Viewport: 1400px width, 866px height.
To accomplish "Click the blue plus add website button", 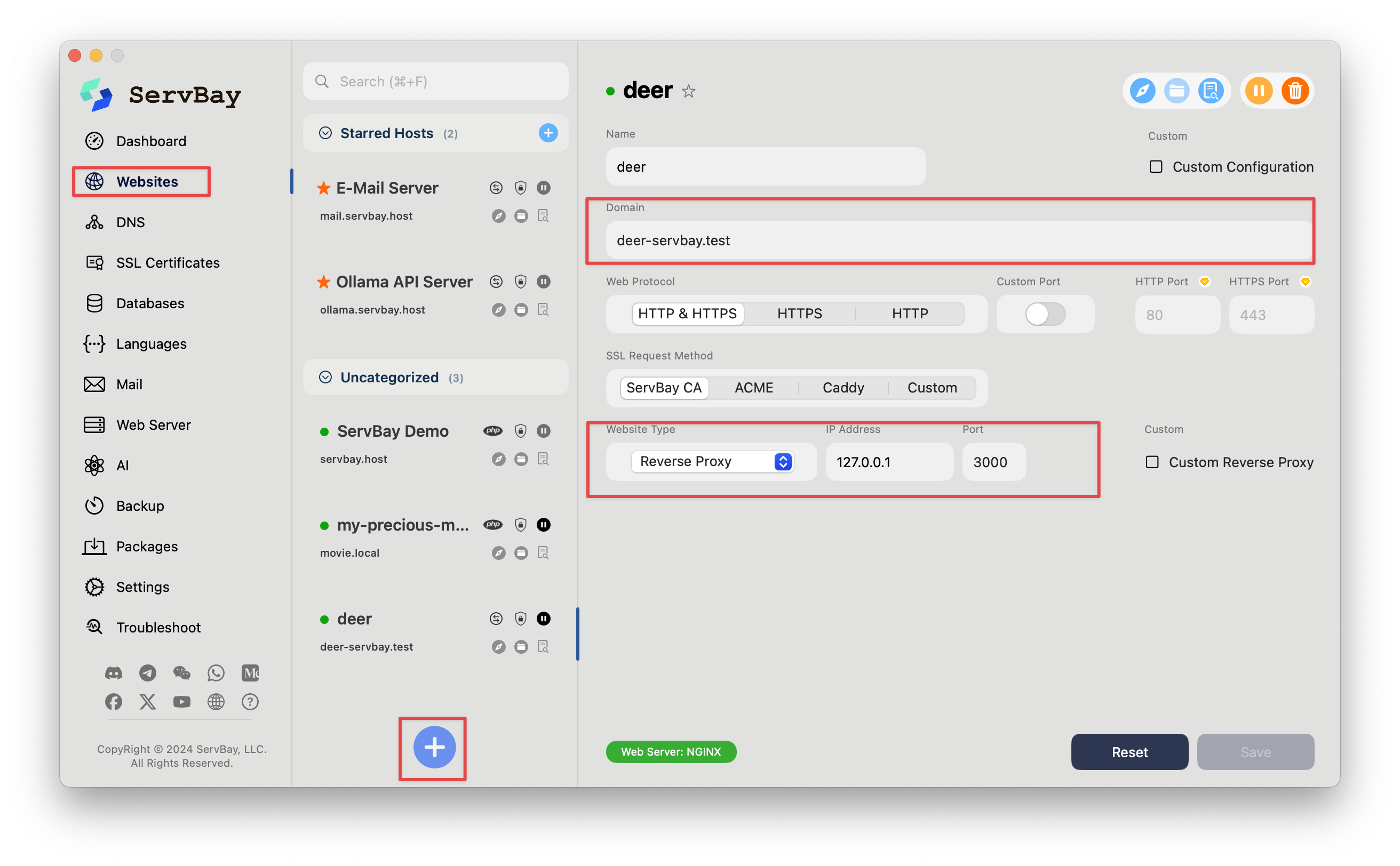I will click(x=434, y=747).
